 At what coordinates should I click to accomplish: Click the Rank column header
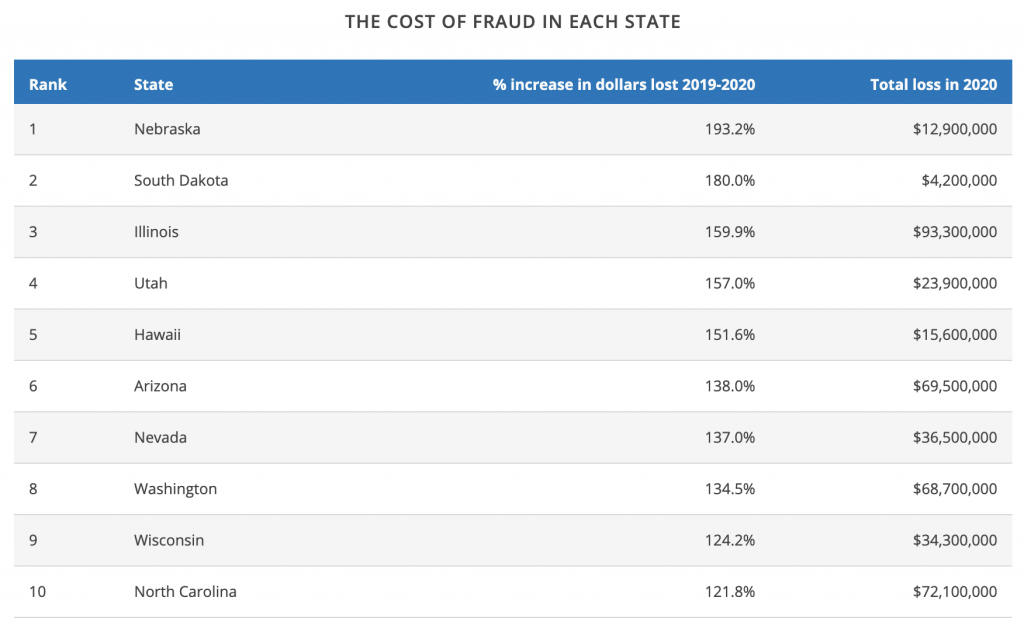[x=48, y=84]
